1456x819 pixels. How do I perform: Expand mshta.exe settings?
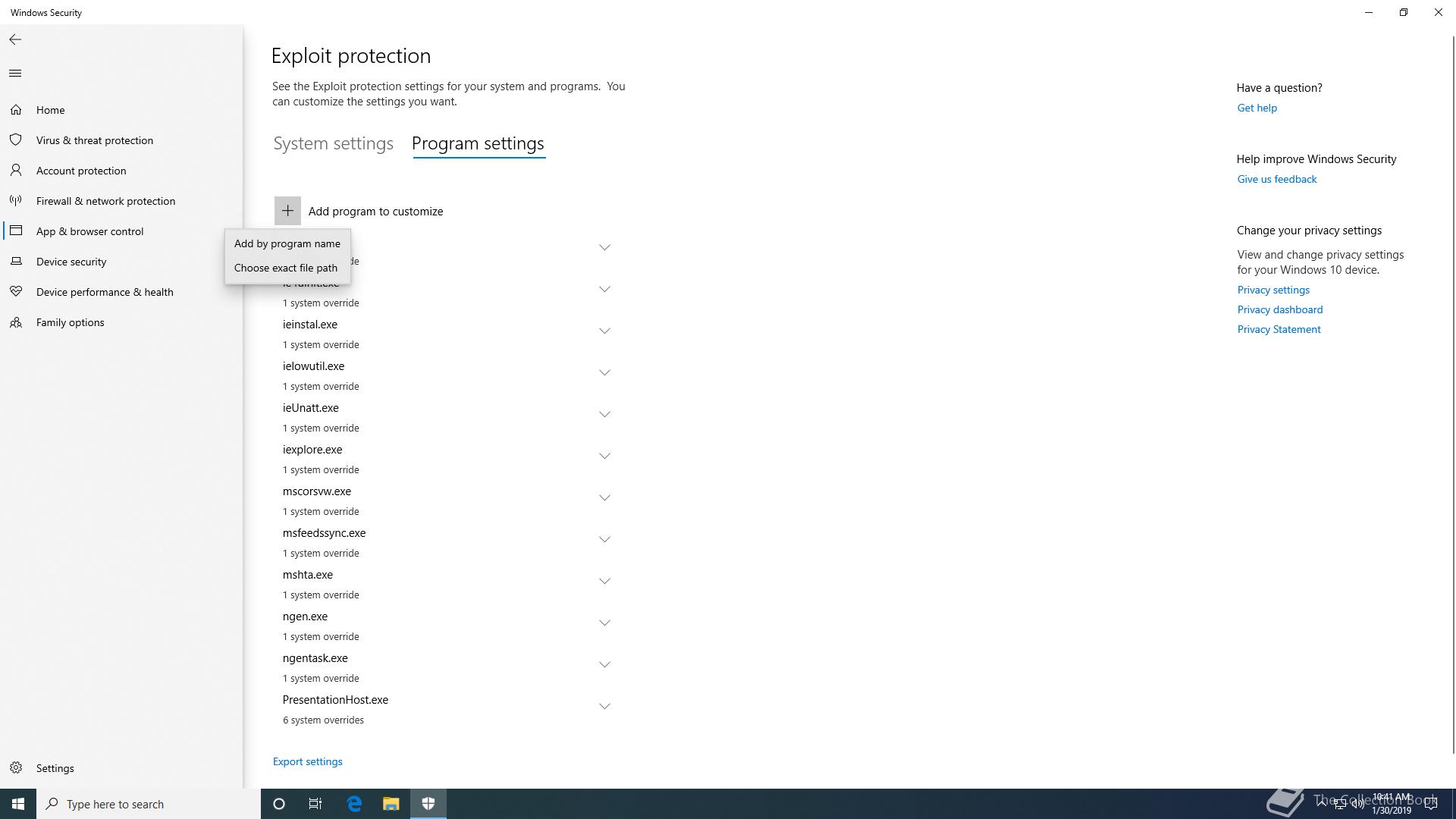coord(604,581)
